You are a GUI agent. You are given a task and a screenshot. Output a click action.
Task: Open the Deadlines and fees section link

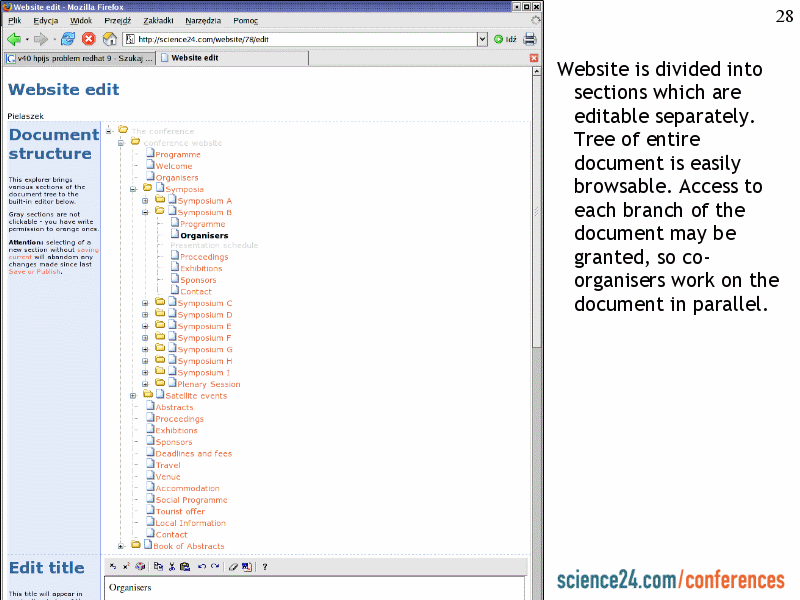(x=193, y=453)
